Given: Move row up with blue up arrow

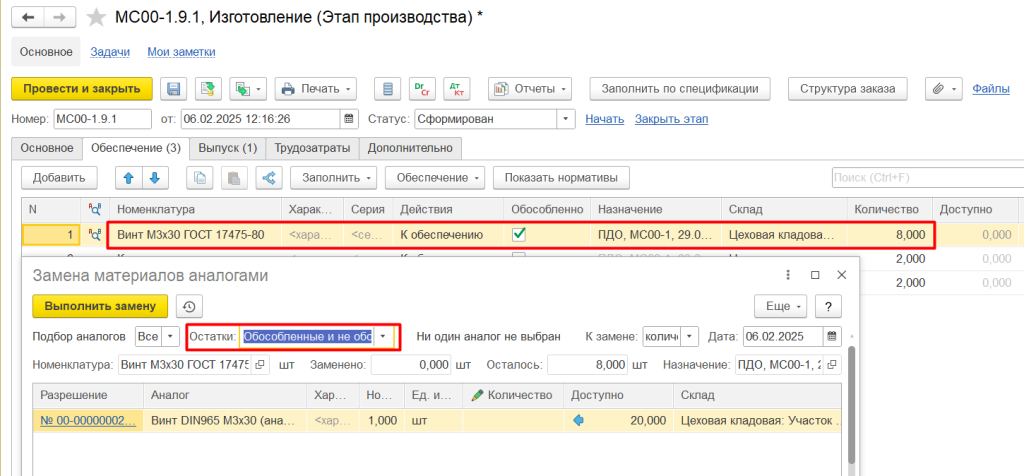Looking at the screenshot, I should pos(127,177).
